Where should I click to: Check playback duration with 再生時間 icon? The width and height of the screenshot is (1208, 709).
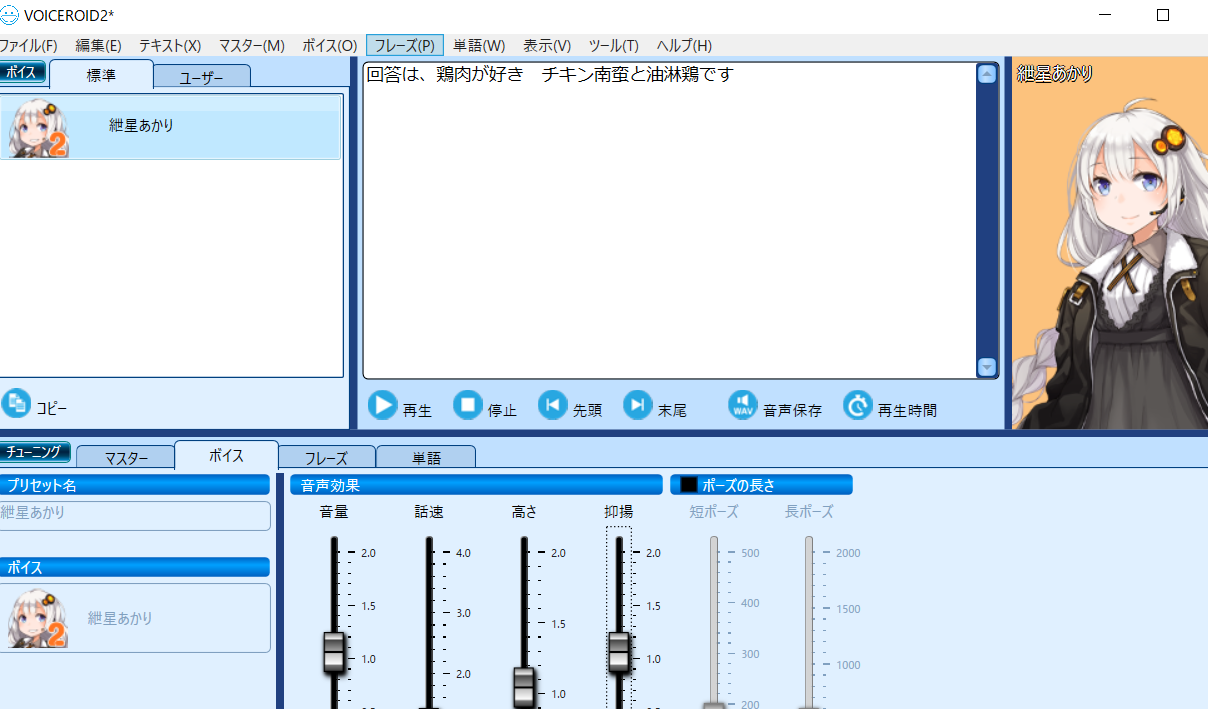[x=858, y=405]
